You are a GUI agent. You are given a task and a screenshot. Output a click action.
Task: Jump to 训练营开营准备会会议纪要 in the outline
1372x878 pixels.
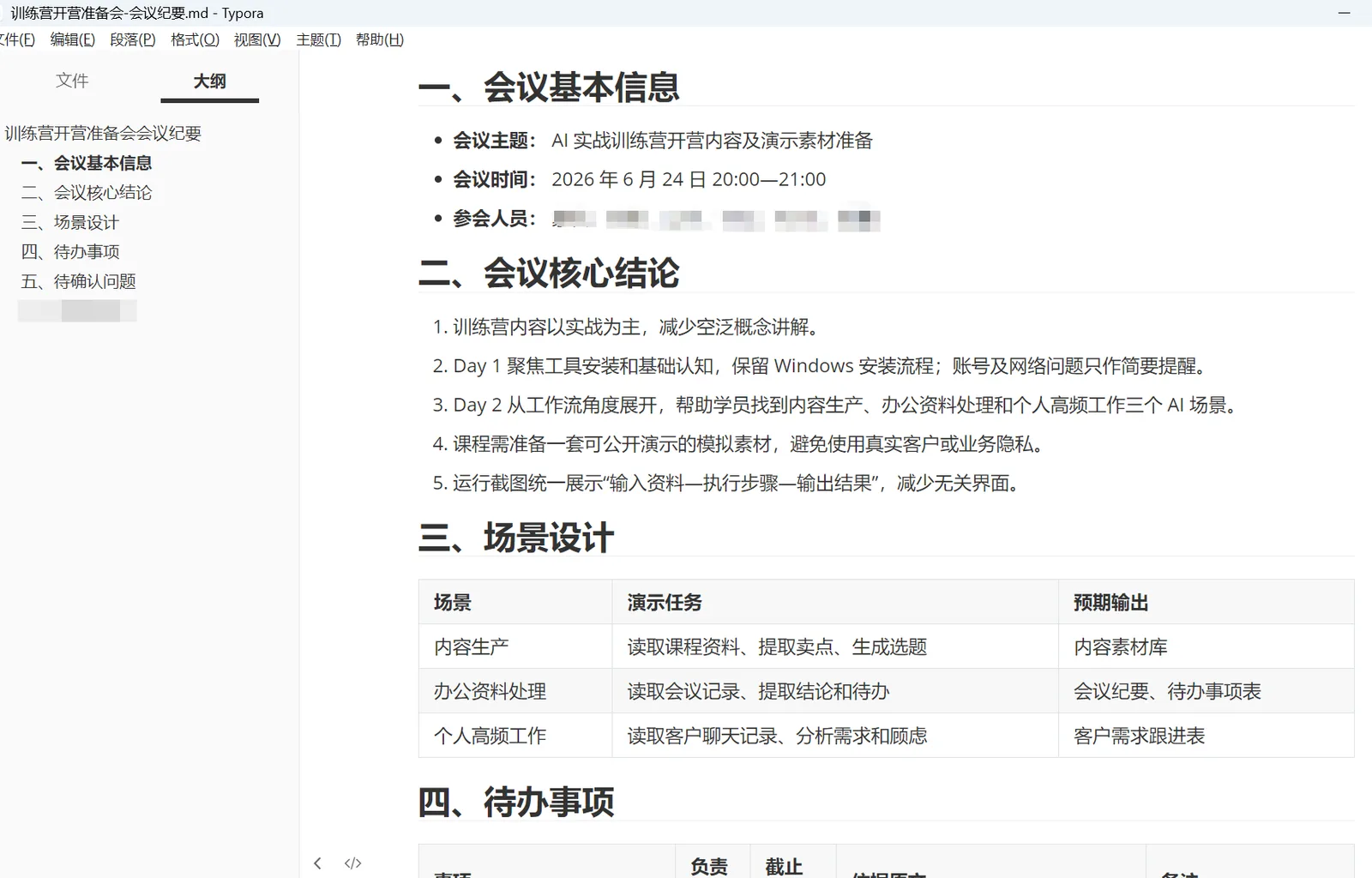pos(103,133)
